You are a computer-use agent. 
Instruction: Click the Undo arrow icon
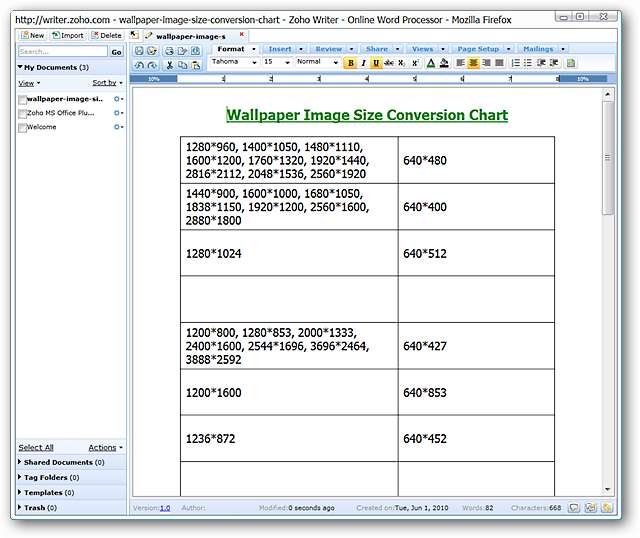tap(139, 64)
